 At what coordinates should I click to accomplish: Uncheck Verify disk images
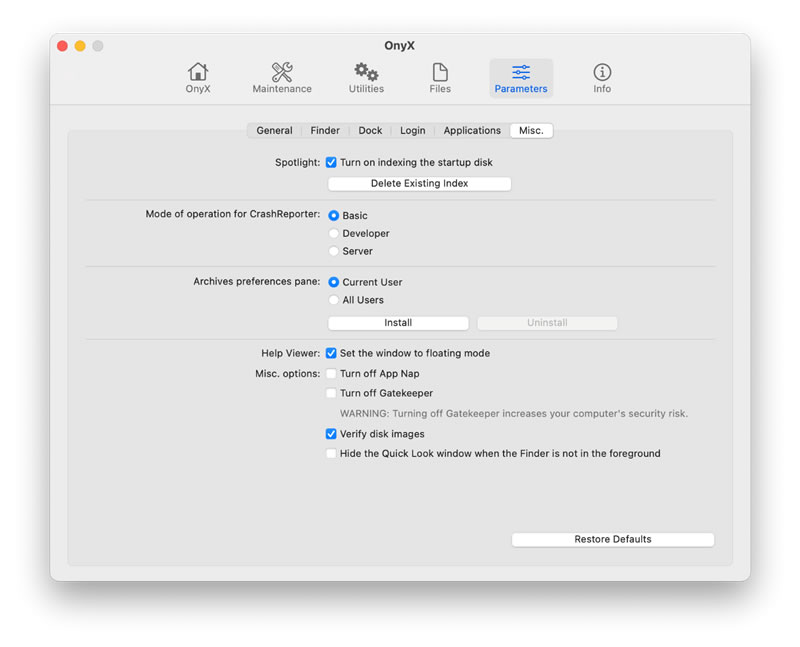coord(331,434)
